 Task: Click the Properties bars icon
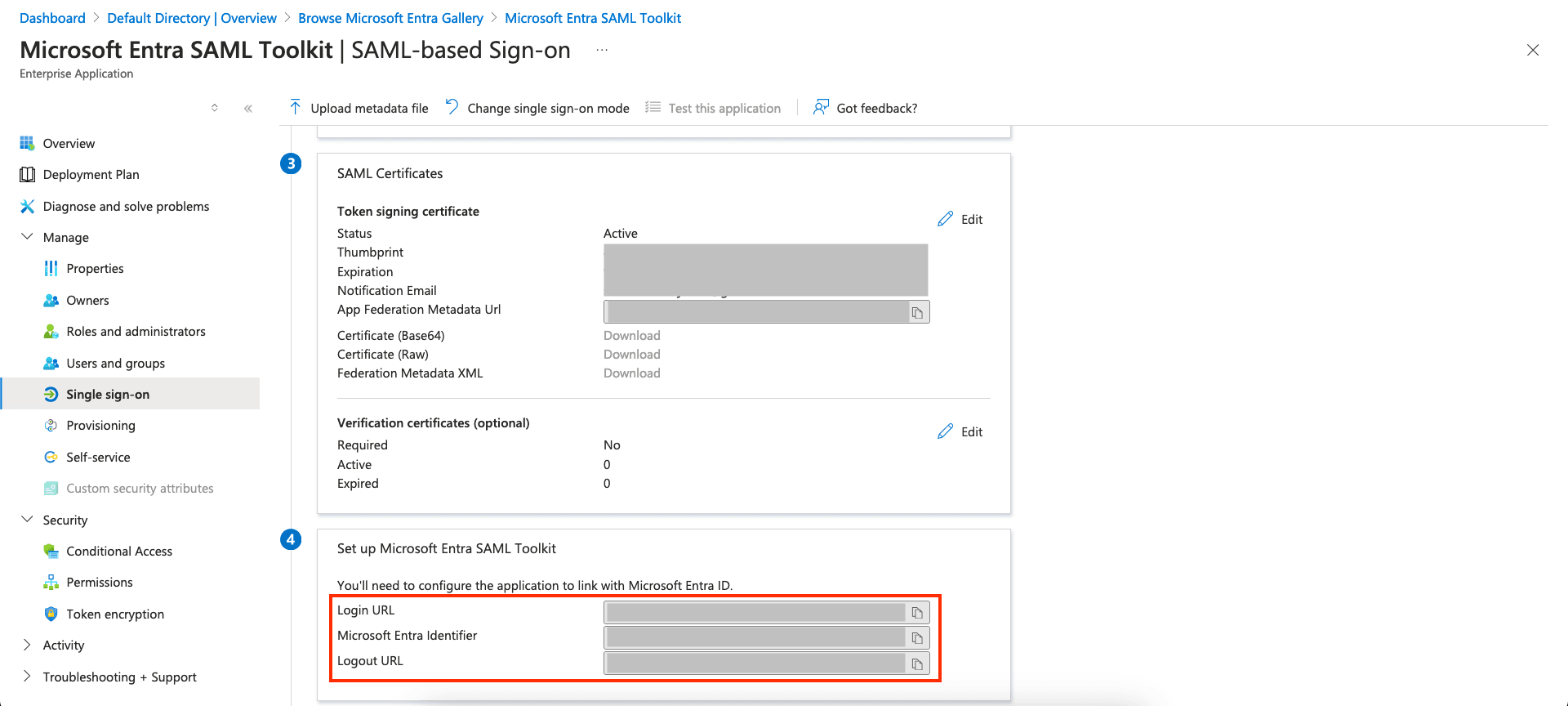(x=51, y=268)
